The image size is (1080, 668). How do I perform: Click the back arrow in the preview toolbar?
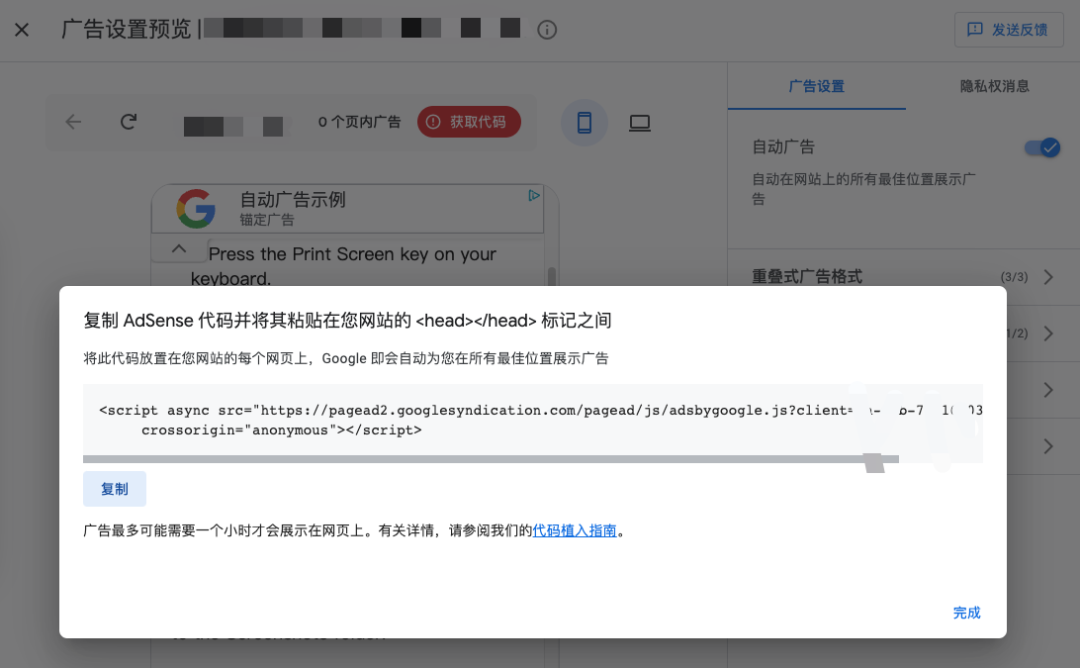coord(72,121)
